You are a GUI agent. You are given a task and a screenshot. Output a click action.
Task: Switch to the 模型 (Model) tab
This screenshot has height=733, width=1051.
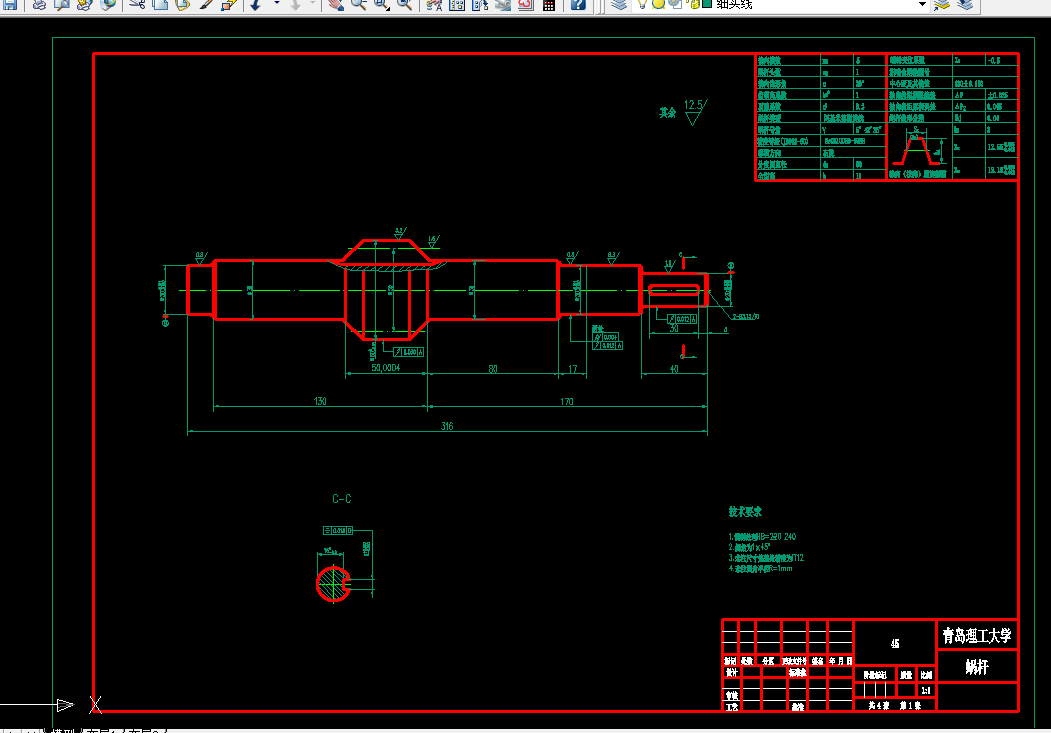click(x=65, y=730)
